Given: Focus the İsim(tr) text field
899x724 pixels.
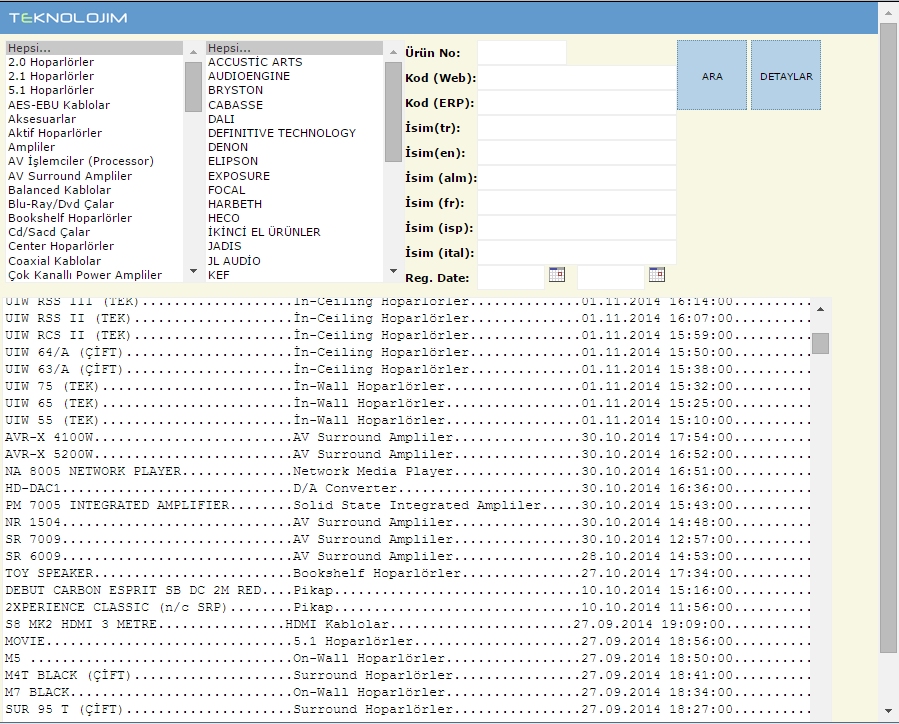Looking at the screenshot, I should coord(577,128).
